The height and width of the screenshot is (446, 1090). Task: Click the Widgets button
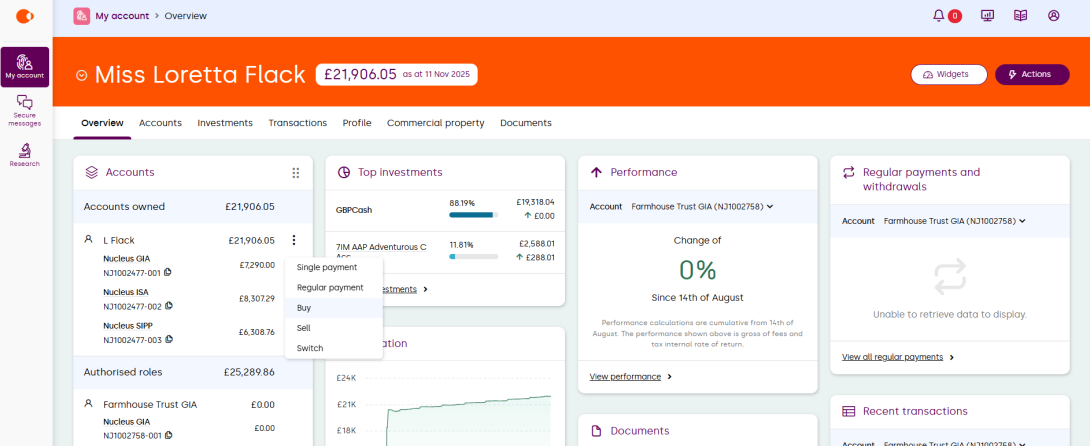click(948, 75)
